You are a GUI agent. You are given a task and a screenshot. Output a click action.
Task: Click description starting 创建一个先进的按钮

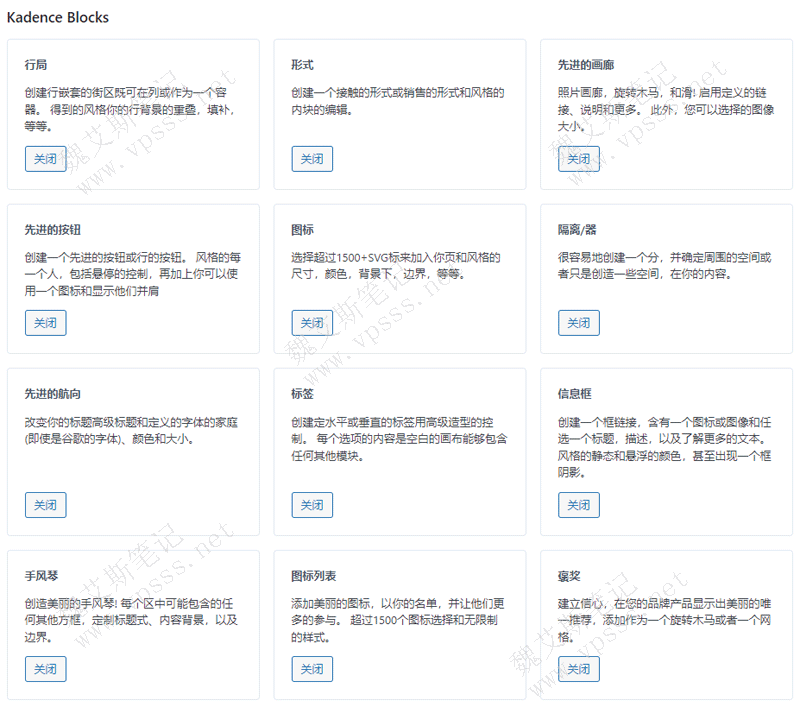tap(133, 274)
